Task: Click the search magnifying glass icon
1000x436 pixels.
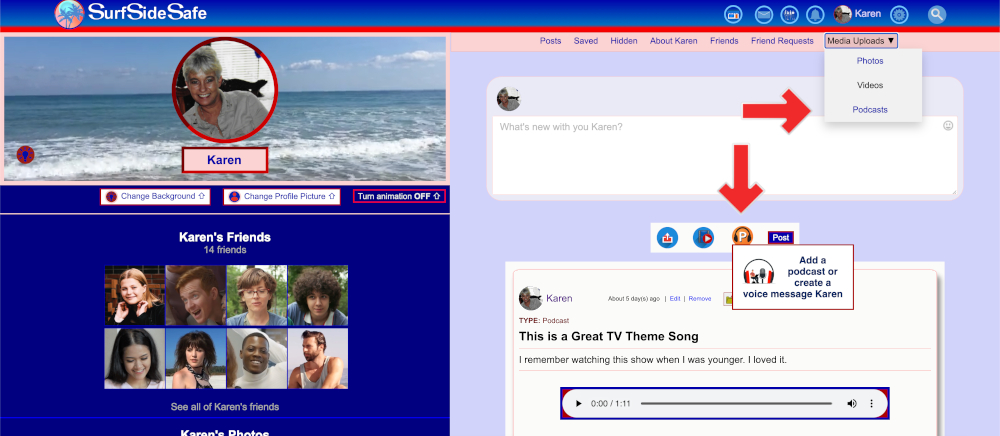Action: (937, 14)
